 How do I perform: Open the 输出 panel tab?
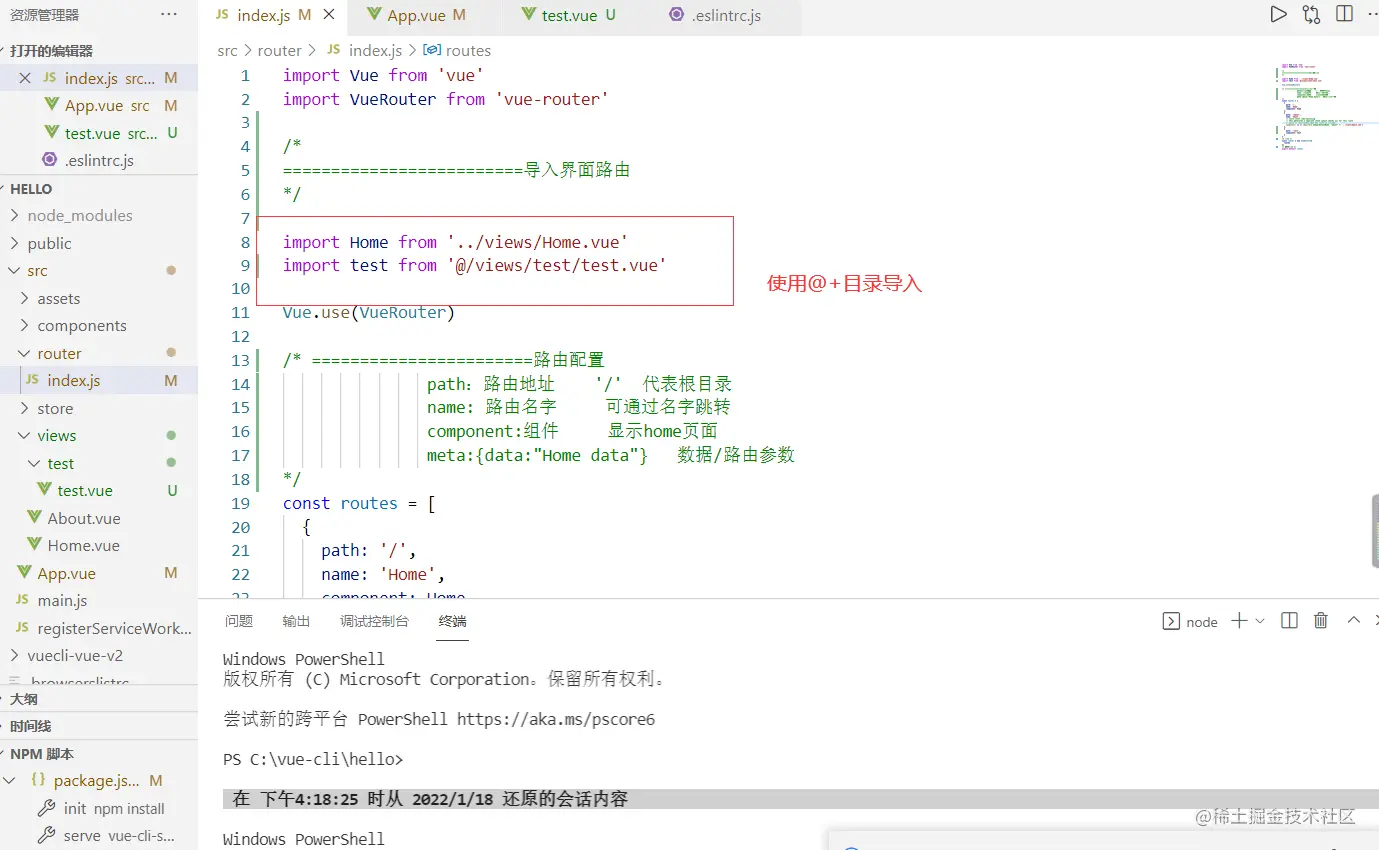(296, 621)
